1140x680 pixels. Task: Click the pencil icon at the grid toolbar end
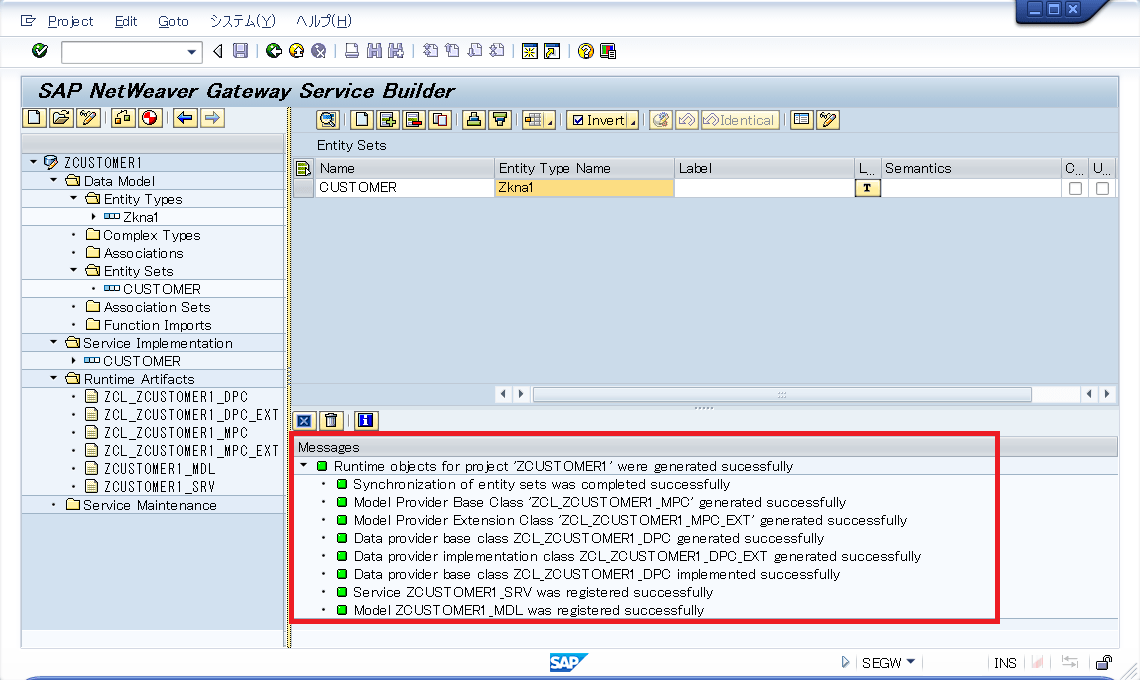coord(828,120)
